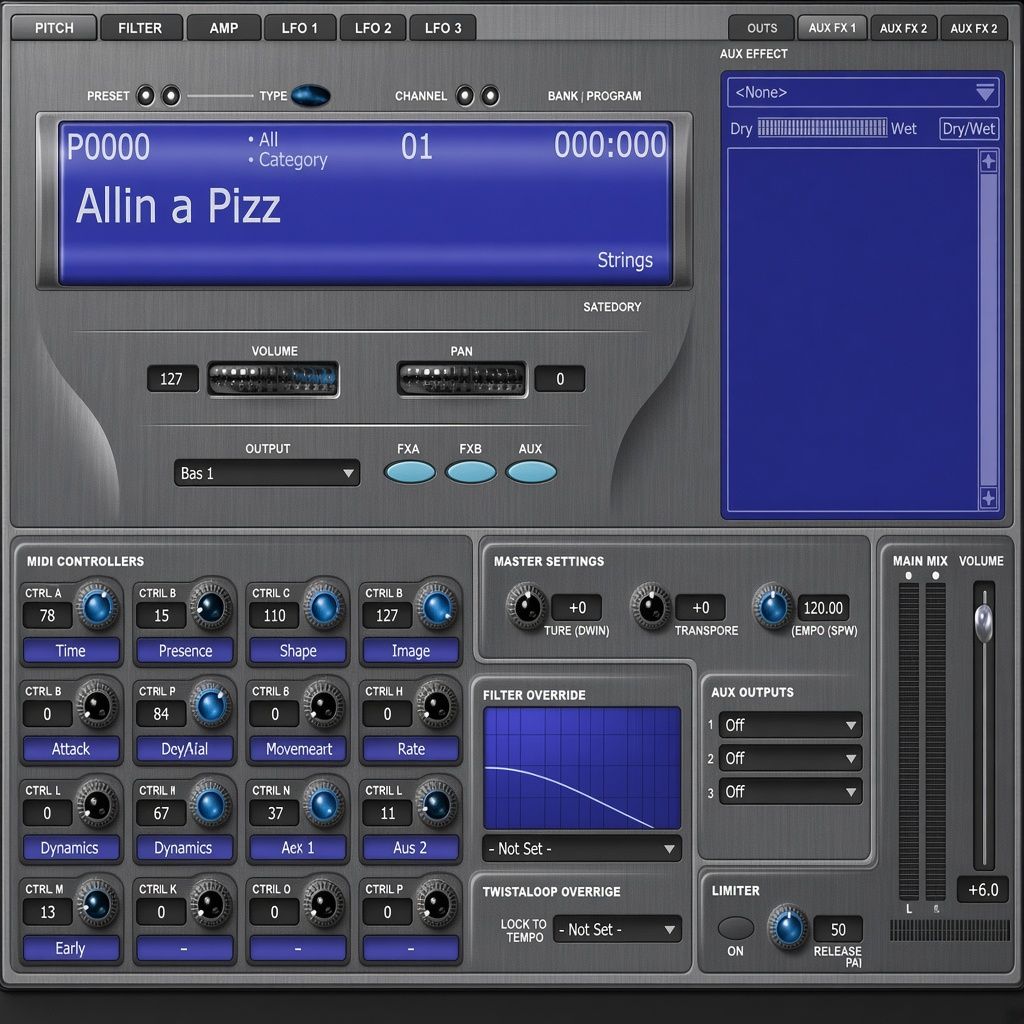The image size is (1024, 1024).
Task: Open the LFO 2 tab
Action: coord(373,28)
